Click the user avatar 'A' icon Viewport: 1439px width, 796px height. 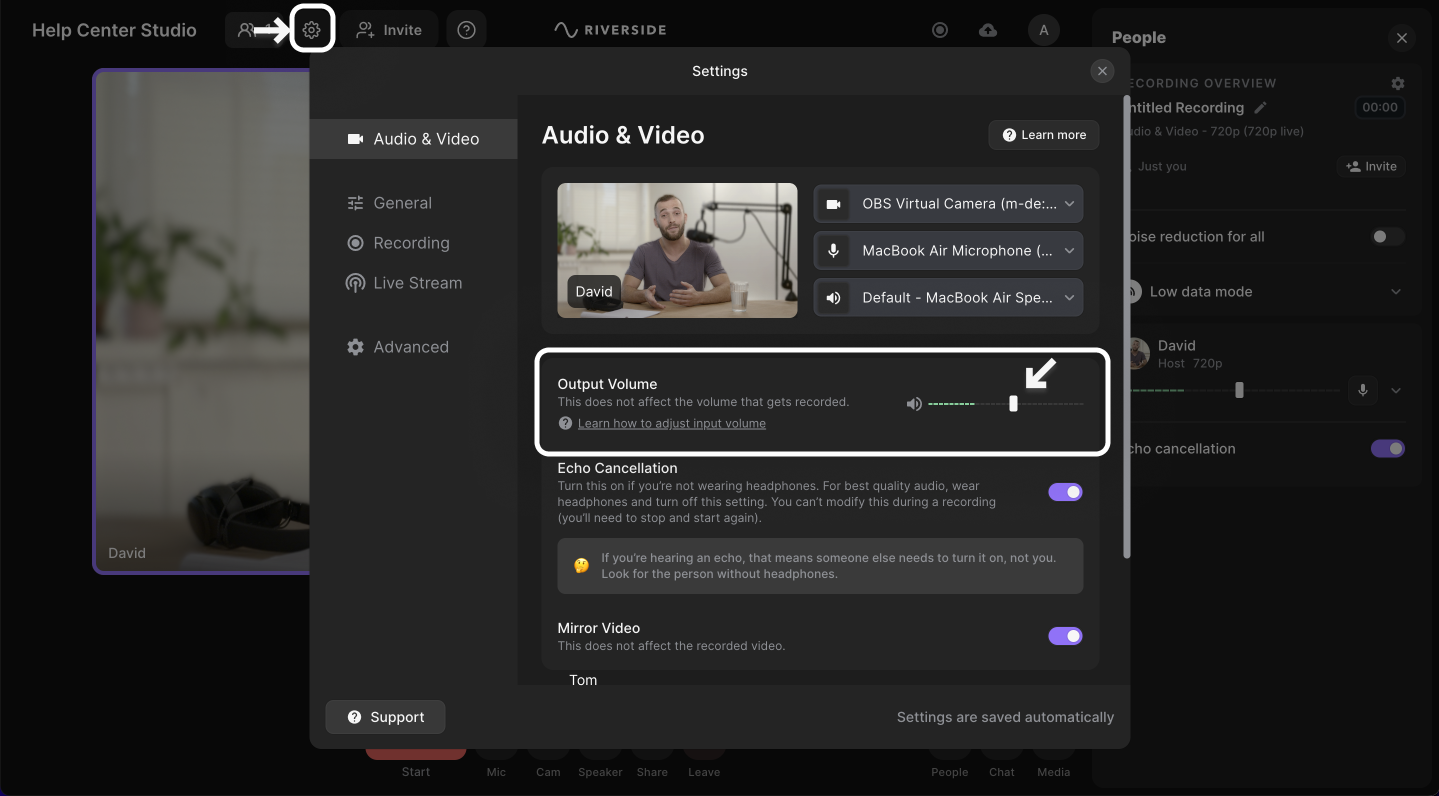click(1043, 30)
